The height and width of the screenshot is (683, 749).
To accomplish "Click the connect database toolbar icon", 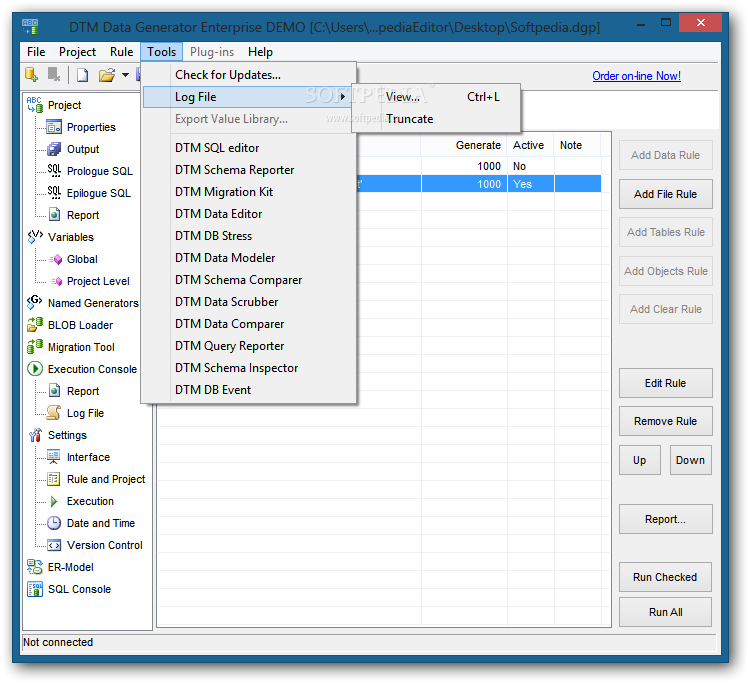I will click(32, 75).
